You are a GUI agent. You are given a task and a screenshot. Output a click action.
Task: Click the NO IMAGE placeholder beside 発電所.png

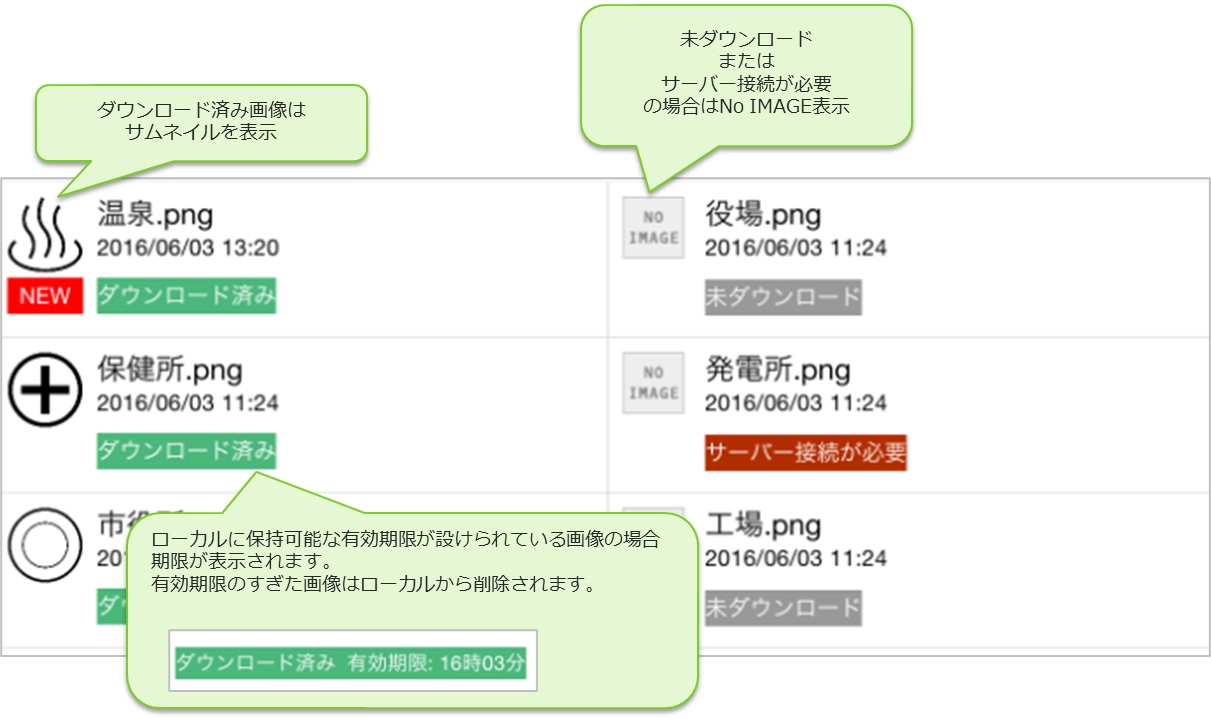[x=653, y=383]
